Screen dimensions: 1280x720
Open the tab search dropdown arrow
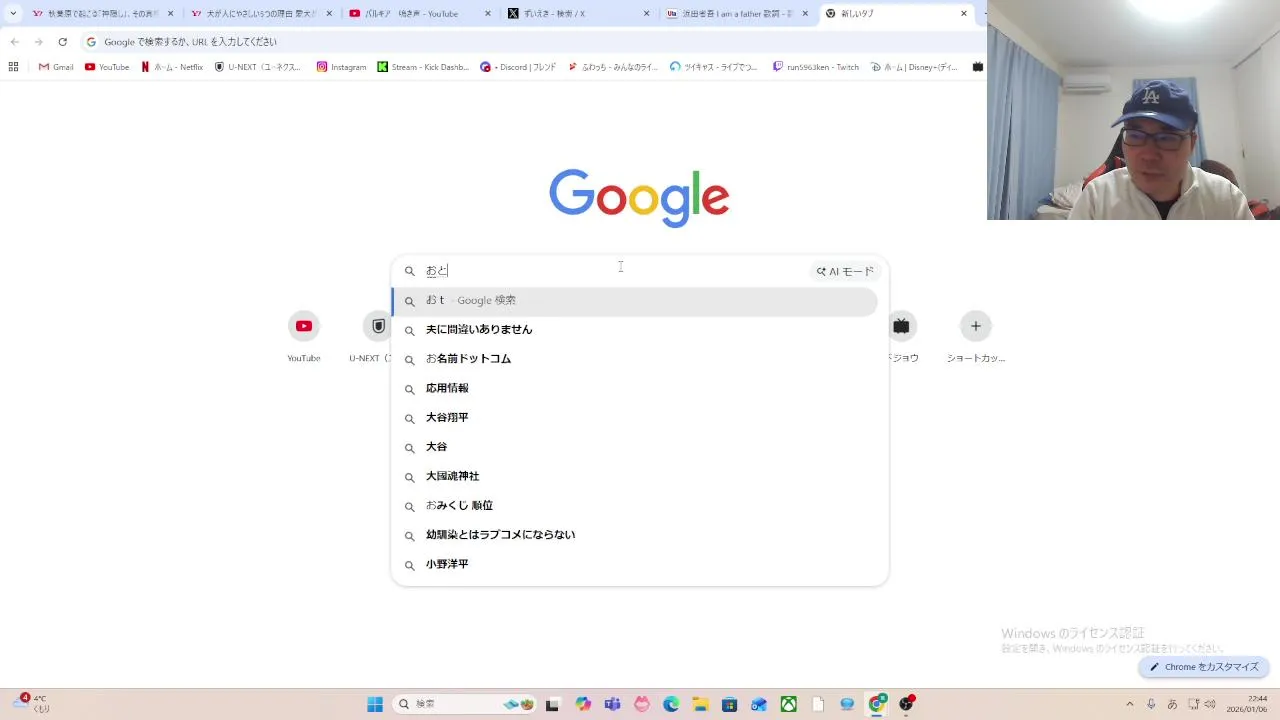13,14
